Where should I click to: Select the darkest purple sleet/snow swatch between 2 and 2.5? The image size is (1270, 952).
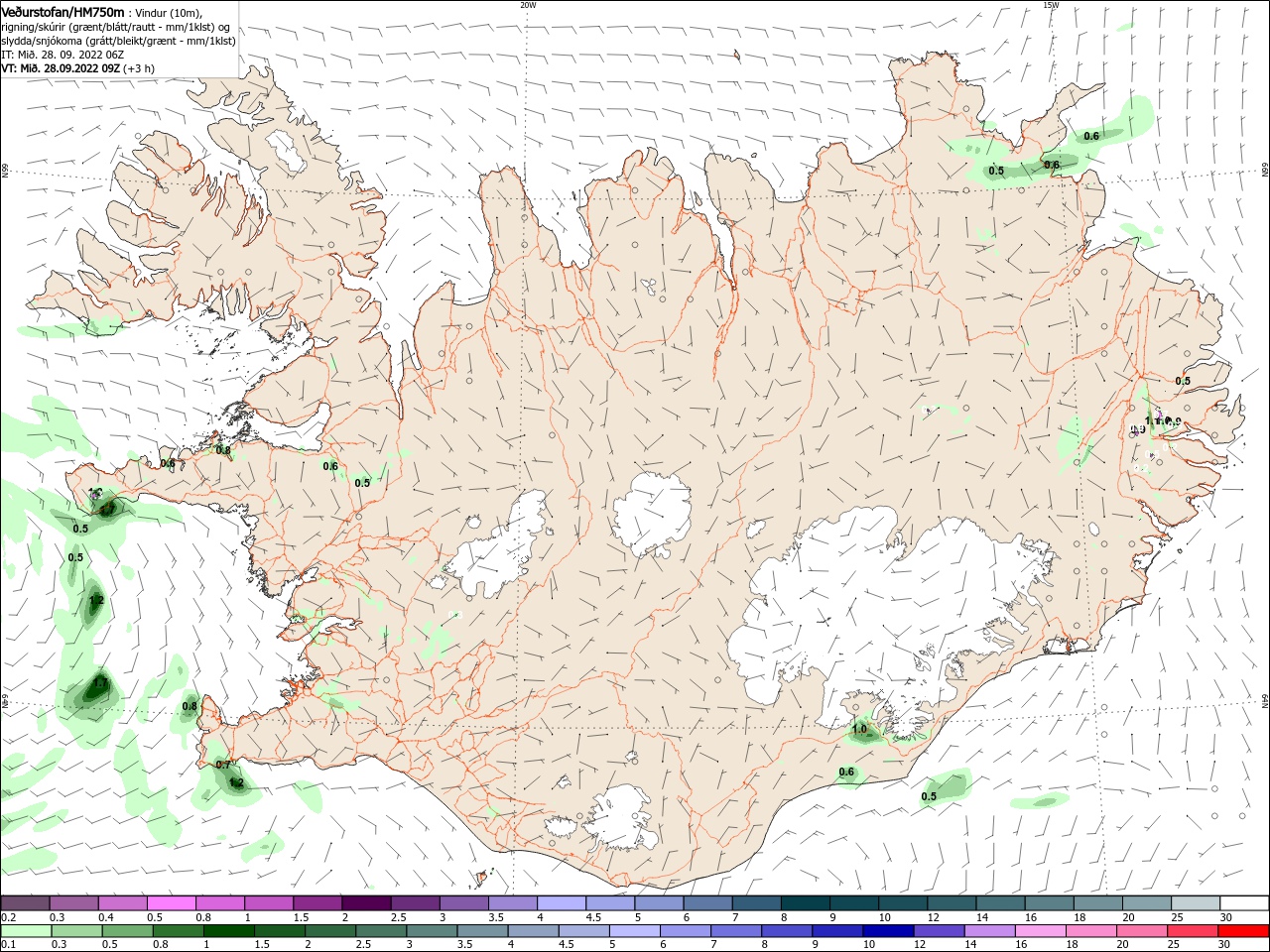366,903
